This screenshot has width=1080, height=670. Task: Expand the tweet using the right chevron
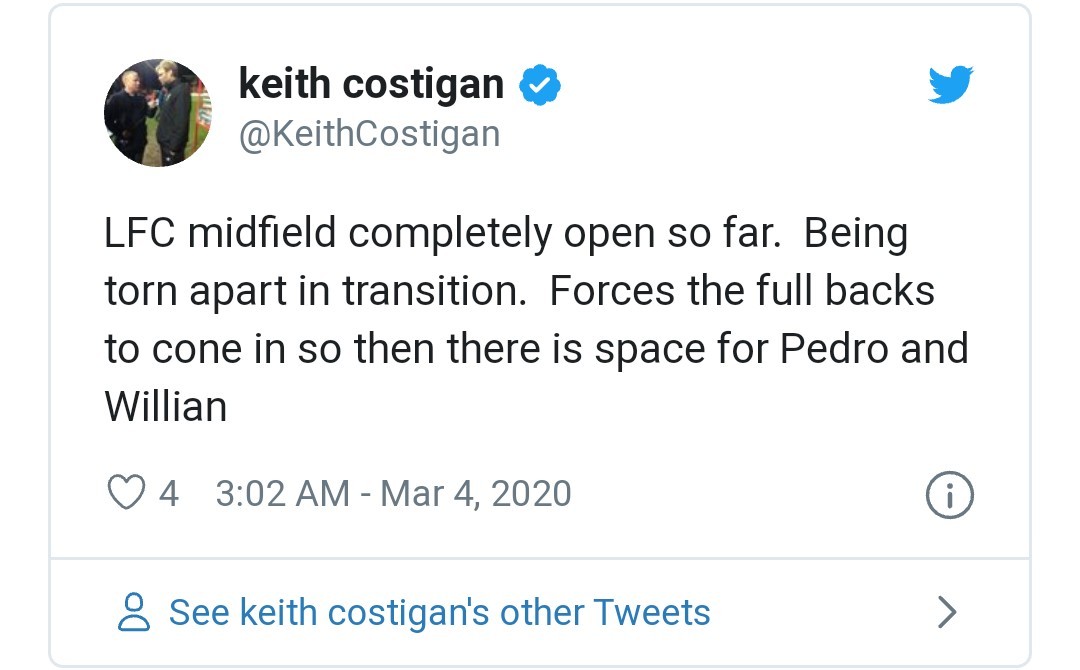click(946, 611)
